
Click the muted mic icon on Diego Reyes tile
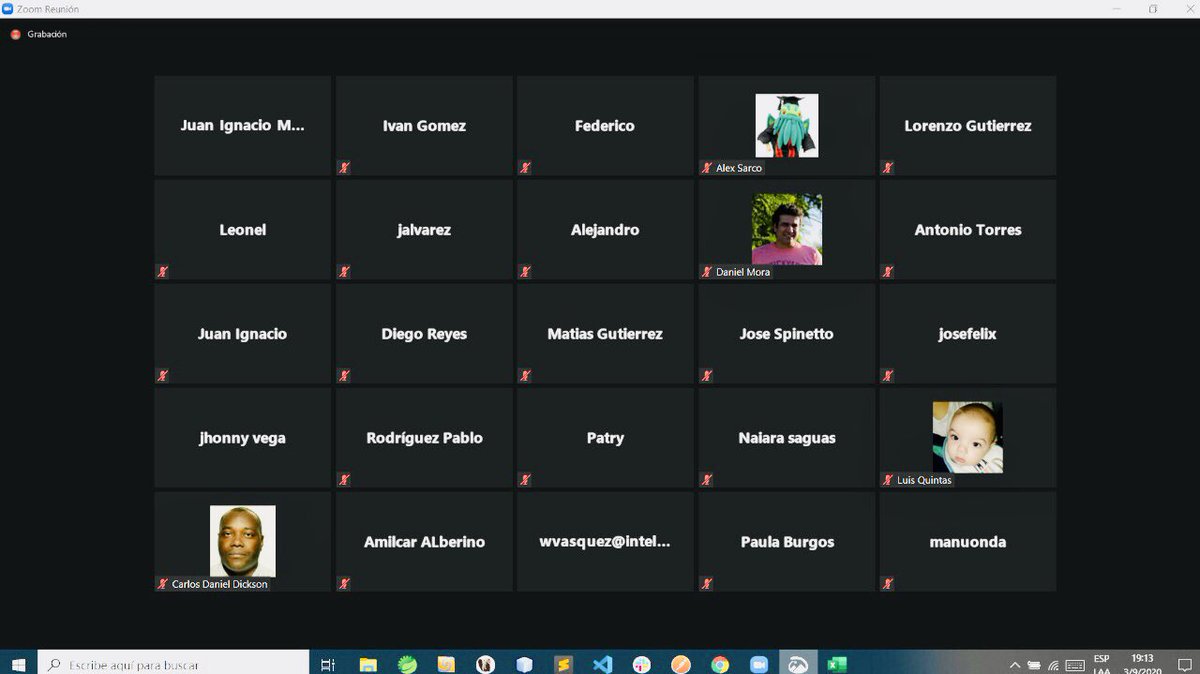[344, 376]
